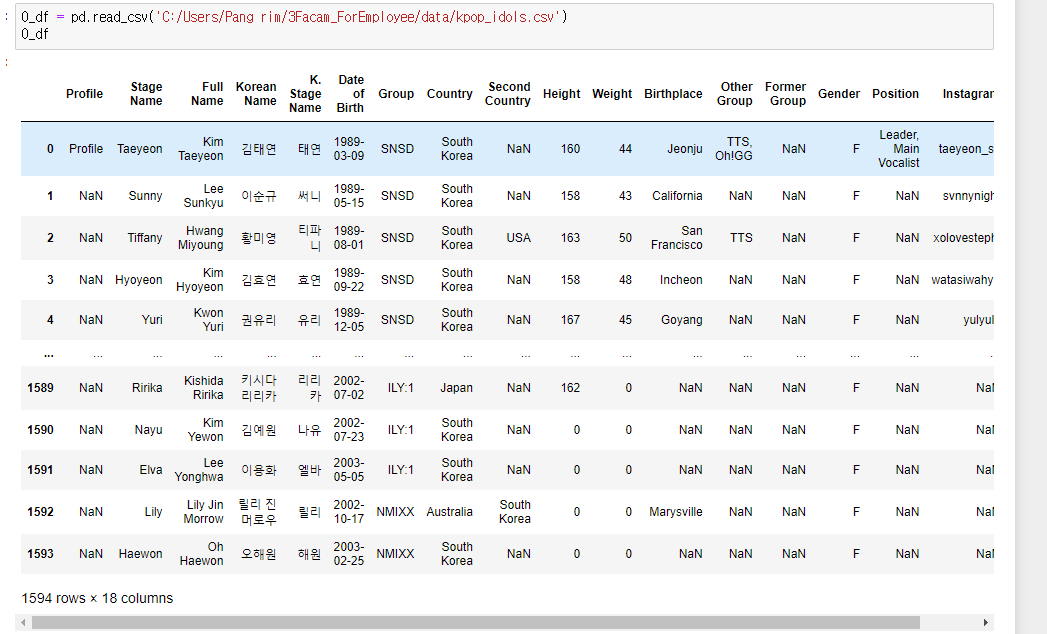Click the 'Nayu' stage name cell
The width and height of the screenshot is (1047, 634).
click(148, 430)
